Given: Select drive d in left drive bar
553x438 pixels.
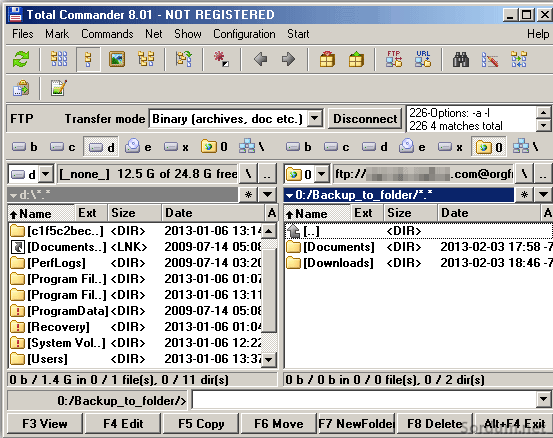Looking at the screenshot, I should coord(101,147).
